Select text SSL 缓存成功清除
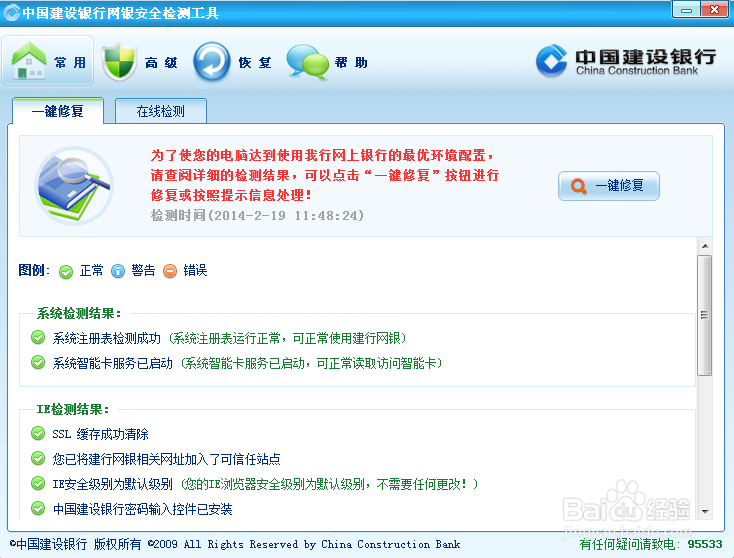Viewport: 734px width, 558px height. pos(100,434)
